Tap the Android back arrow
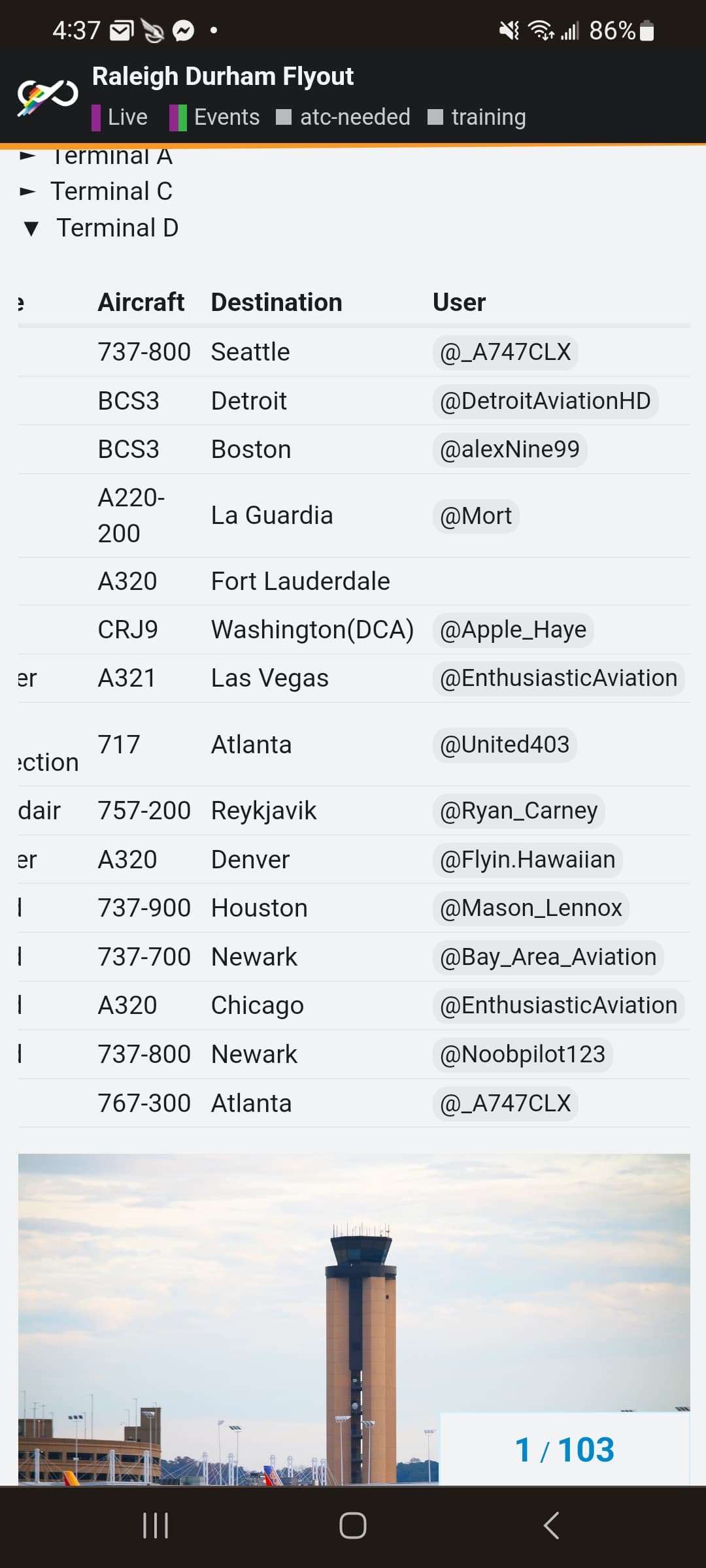 click(x=551, y=1526)
